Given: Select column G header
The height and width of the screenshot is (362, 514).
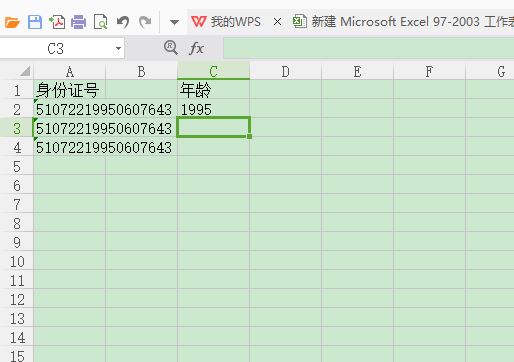Looking at the screenshot, I should pyautogui.click(x=490, y=71).
